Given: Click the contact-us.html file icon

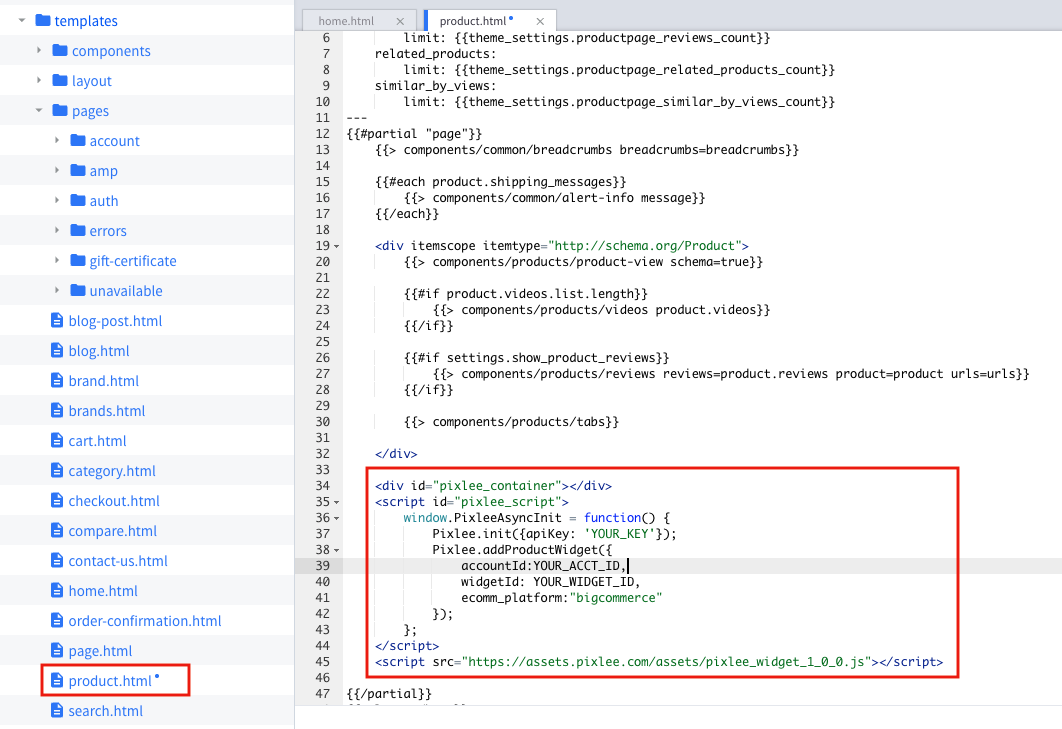Looking at the screenshot, I should pyautogui.click(x=58, y=560).
